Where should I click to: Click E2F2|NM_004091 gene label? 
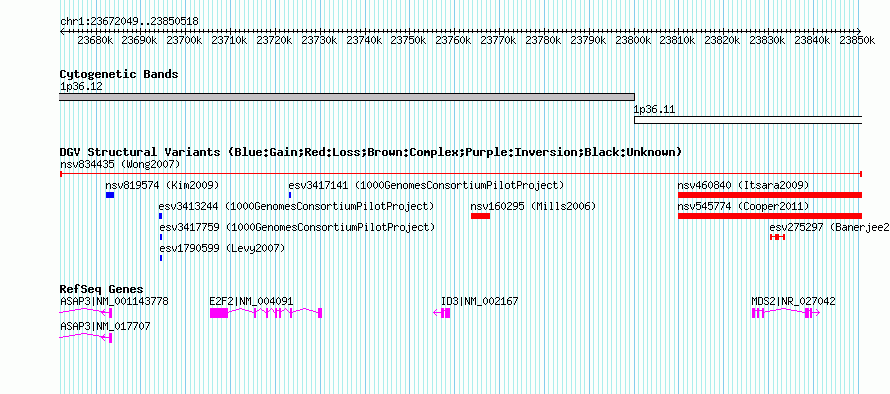[x=251, y=301]
